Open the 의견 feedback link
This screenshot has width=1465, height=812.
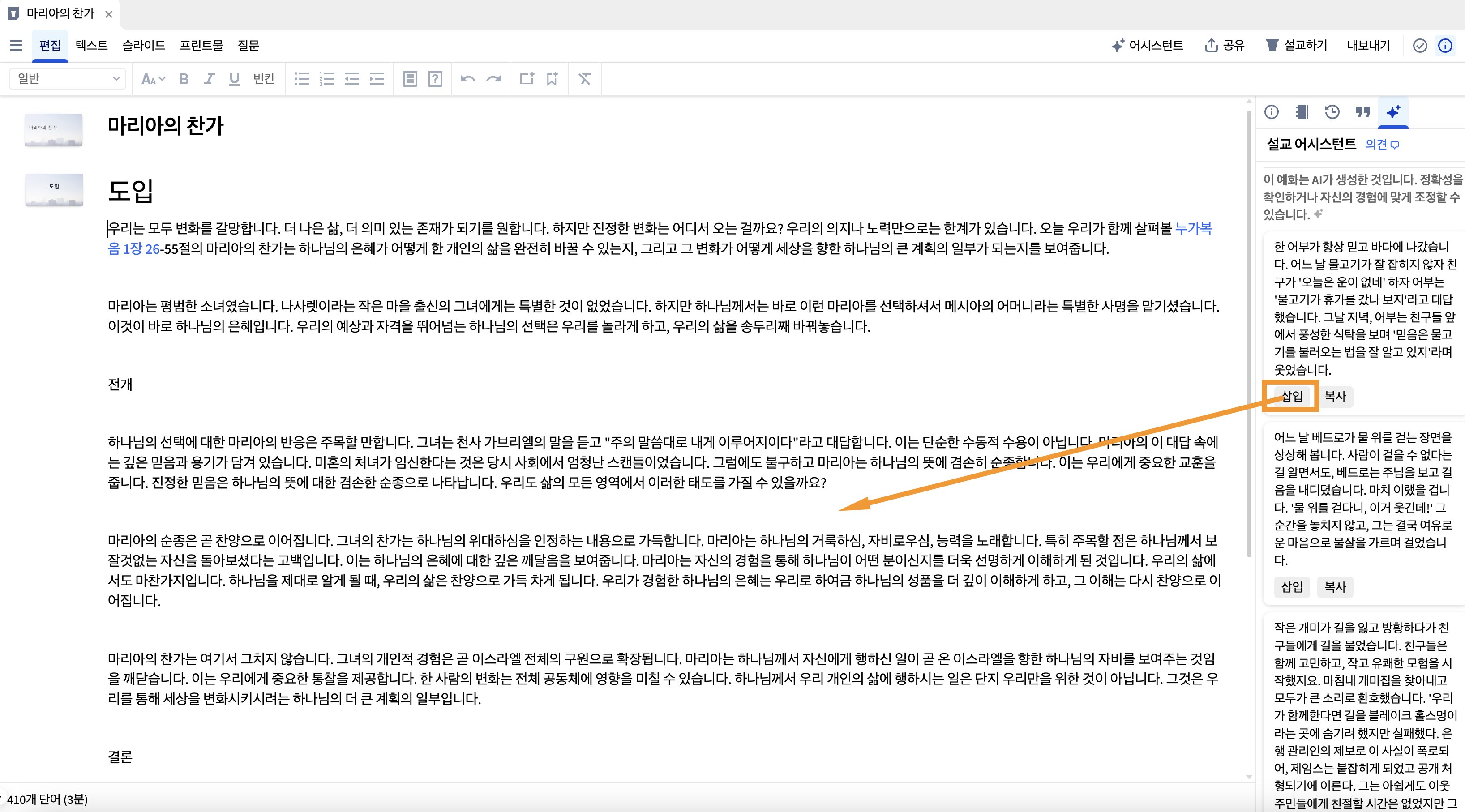click(1382, 145)
